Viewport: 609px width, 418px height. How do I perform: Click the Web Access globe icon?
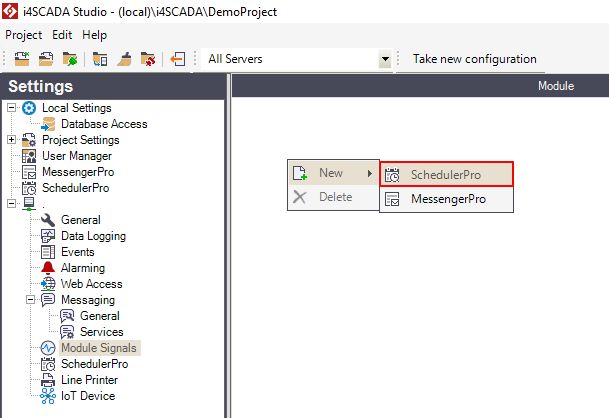[x=48, y=284]
